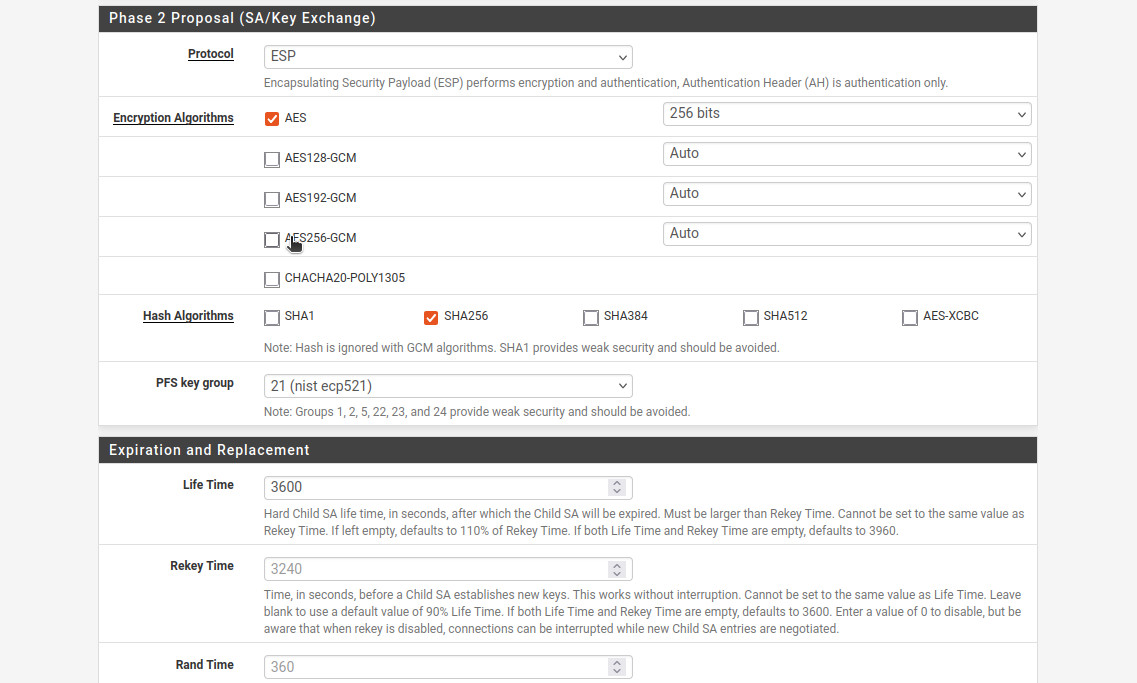This screenshot has height=683, width=1137.
Task: Click the Life Time input field
Action: 435,487
